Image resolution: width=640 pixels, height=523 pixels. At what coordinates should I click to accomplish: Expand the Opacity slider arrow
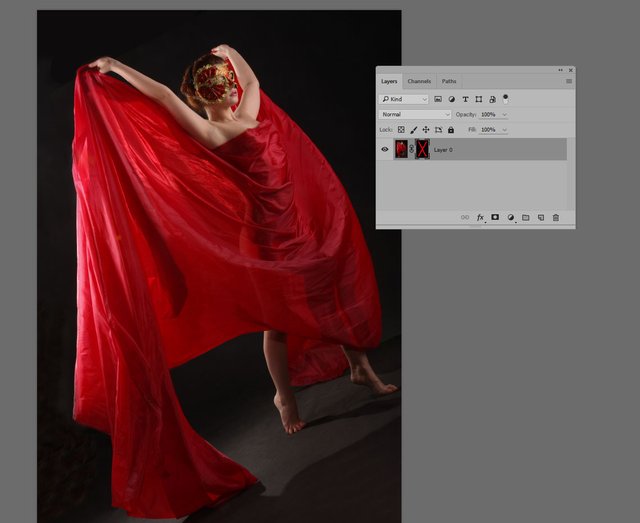coord(504,115)
